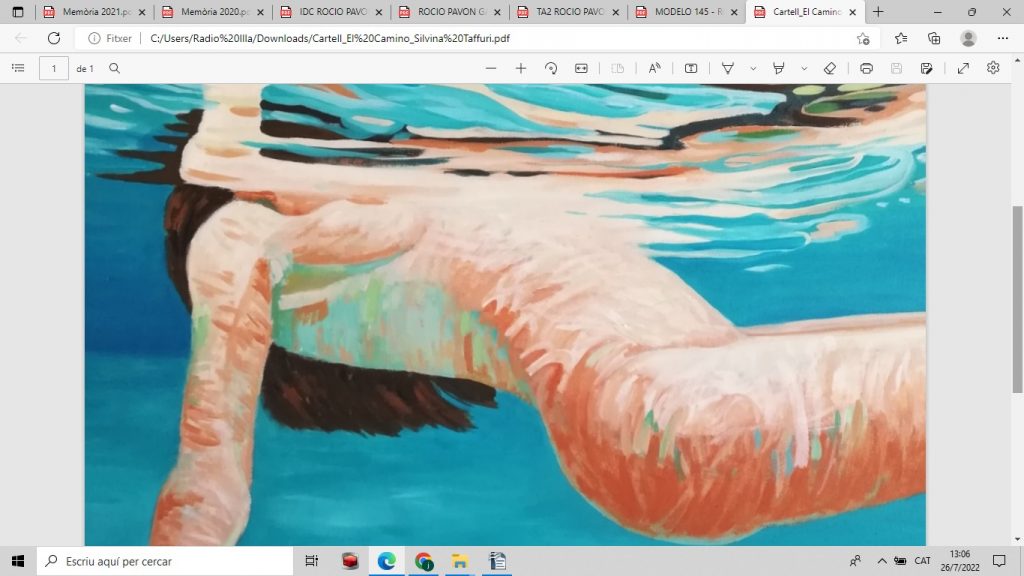
Task: Switch to the ROCIO PAVON G tab
Action: click(452, 12)
